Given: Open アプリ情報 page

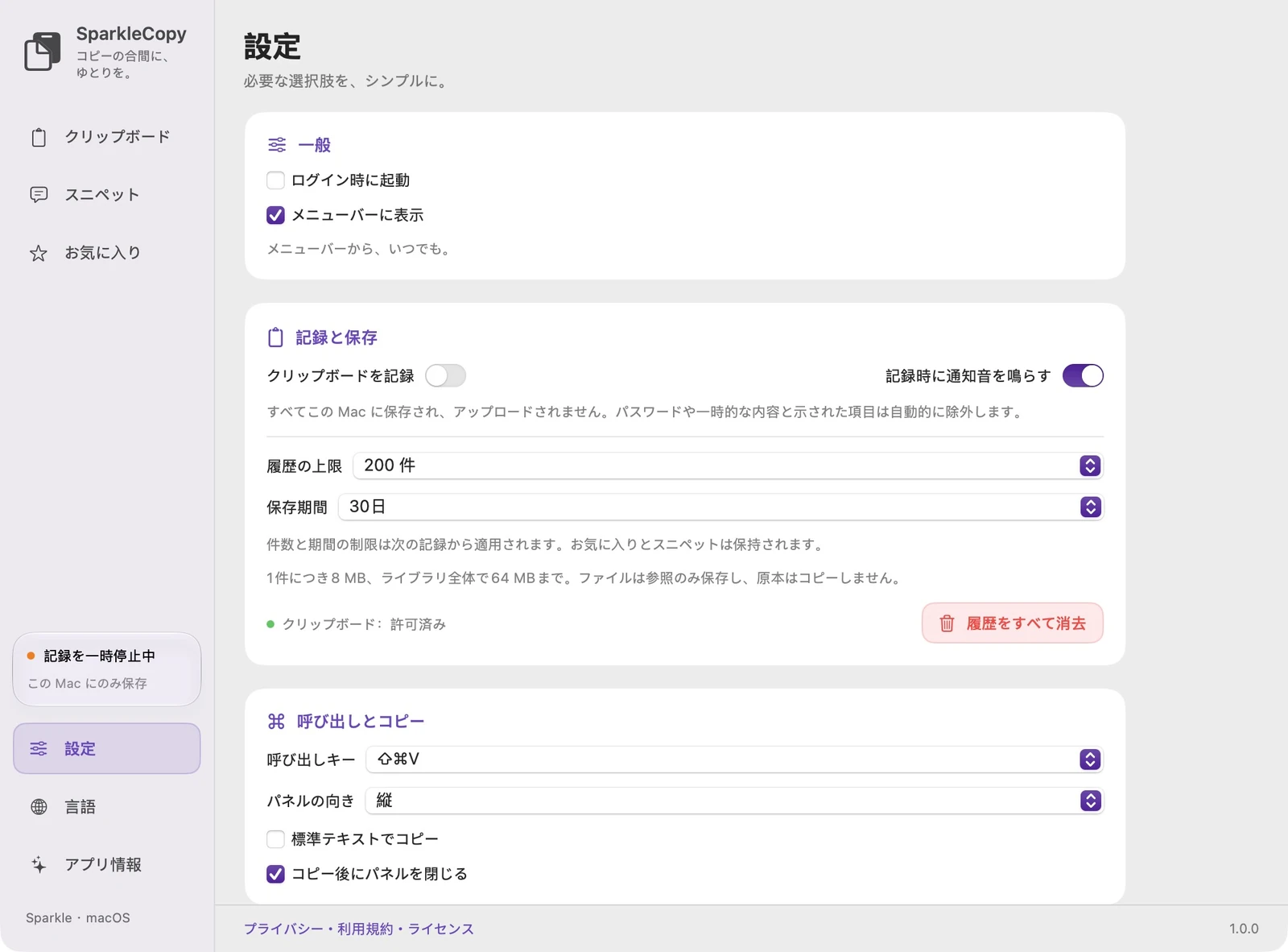Looking at the screenshot, I should click(107, 865).
